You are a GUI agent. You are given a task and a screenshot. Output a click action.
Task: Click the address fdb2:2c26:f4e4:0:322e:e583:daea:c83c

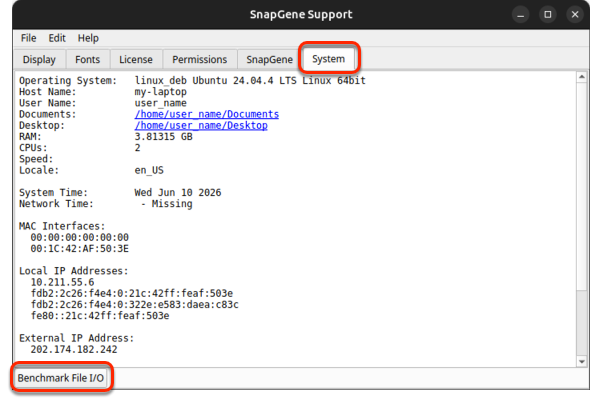(x=135, y=305)
